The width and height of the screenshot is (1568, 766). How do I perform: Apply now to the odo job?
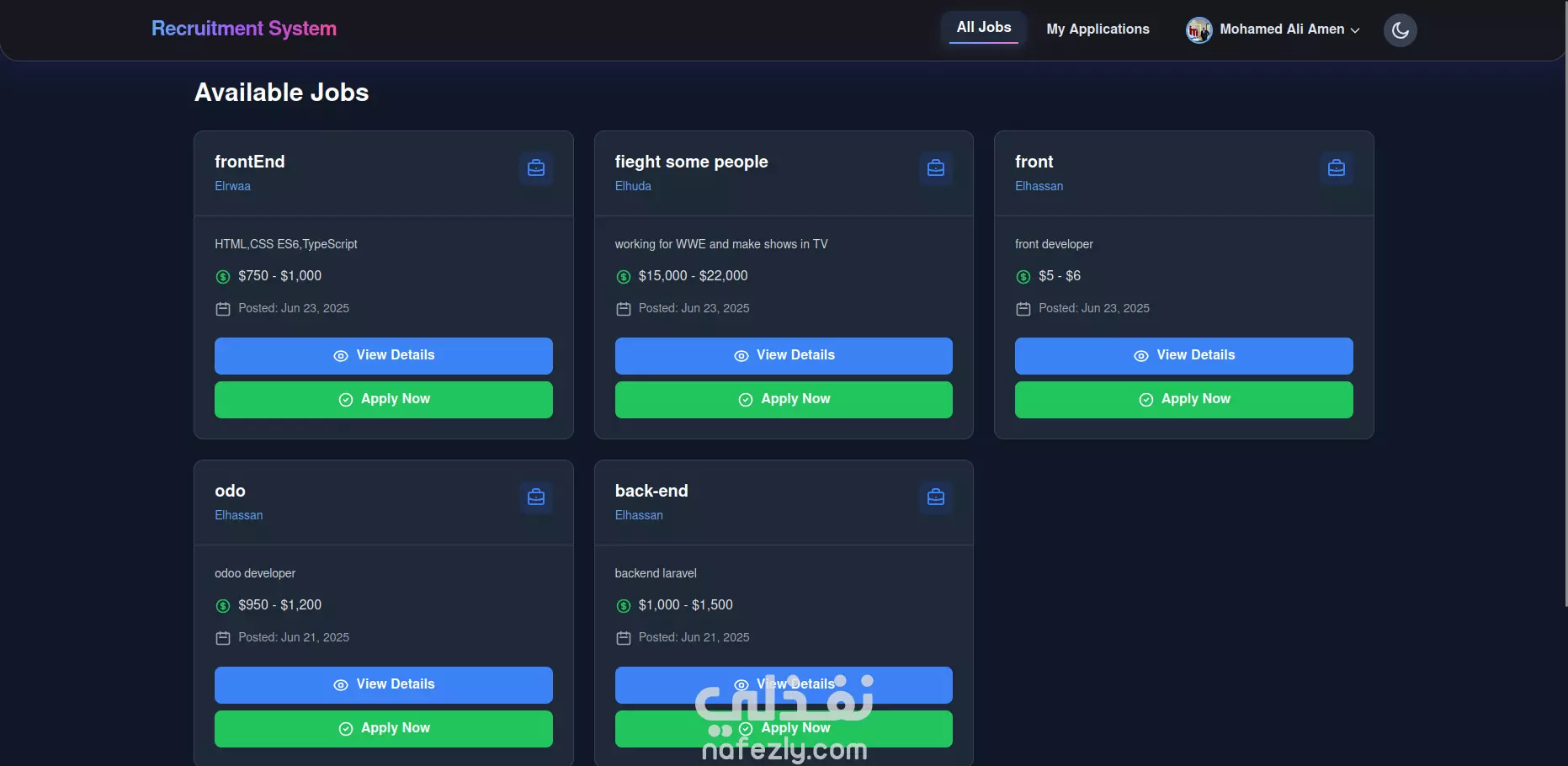point(384,729)
